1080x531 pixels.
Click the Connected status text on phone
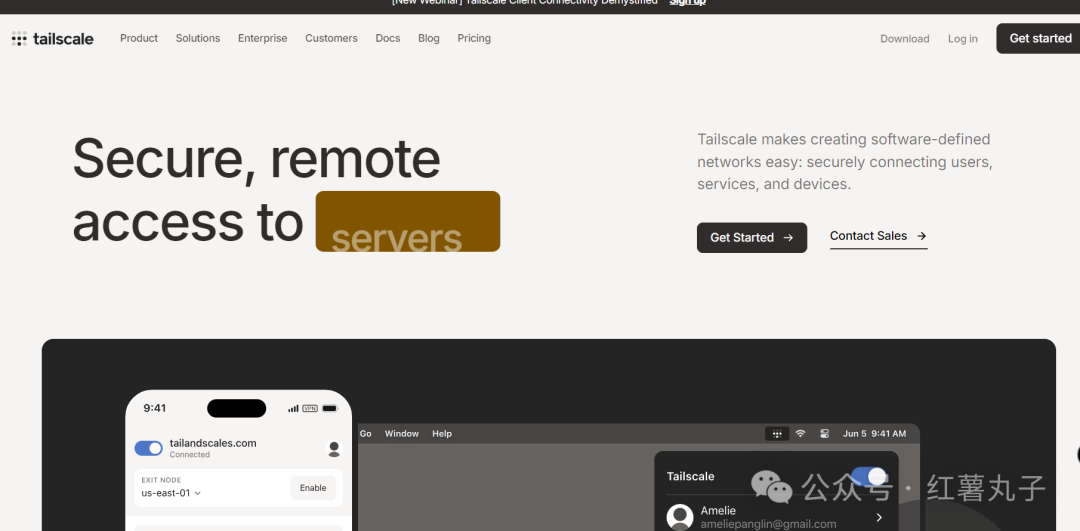(189, 455)
